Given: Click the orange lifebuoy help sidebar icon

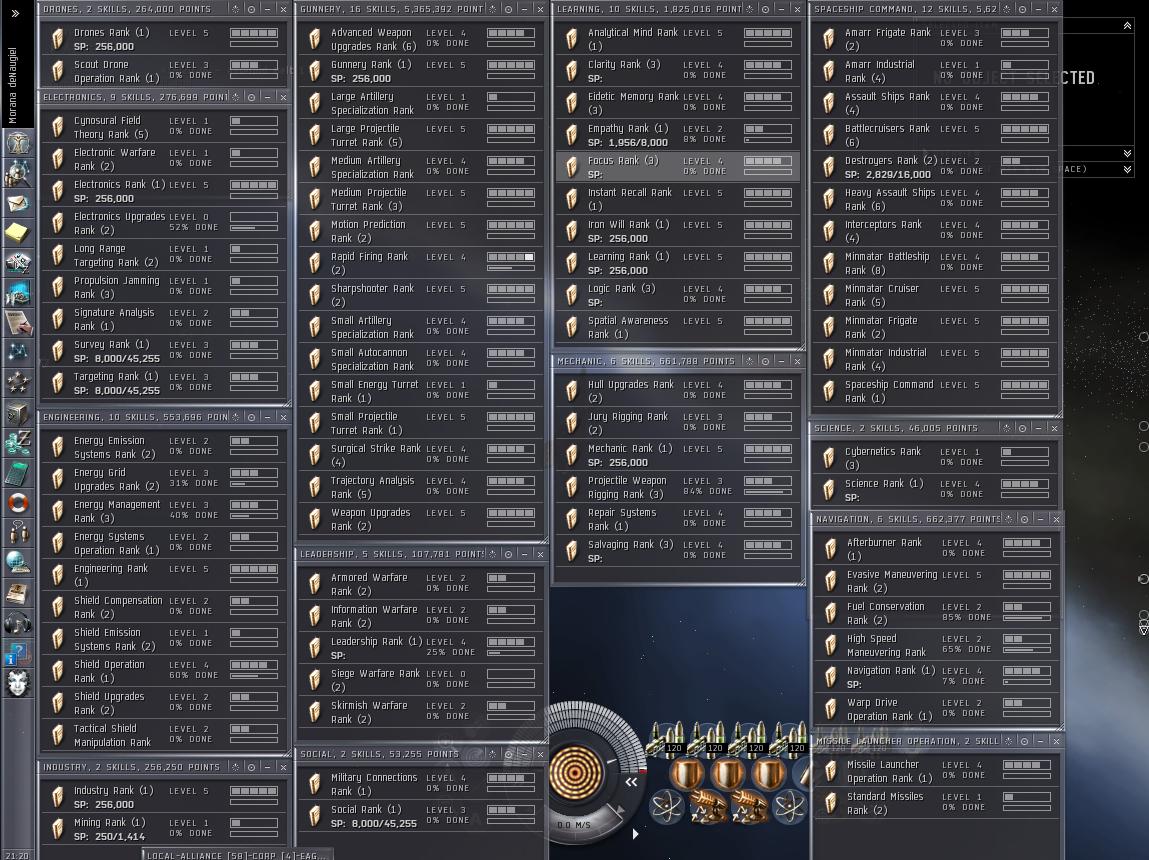Looking at the screenshot, I should coord(18,503).
